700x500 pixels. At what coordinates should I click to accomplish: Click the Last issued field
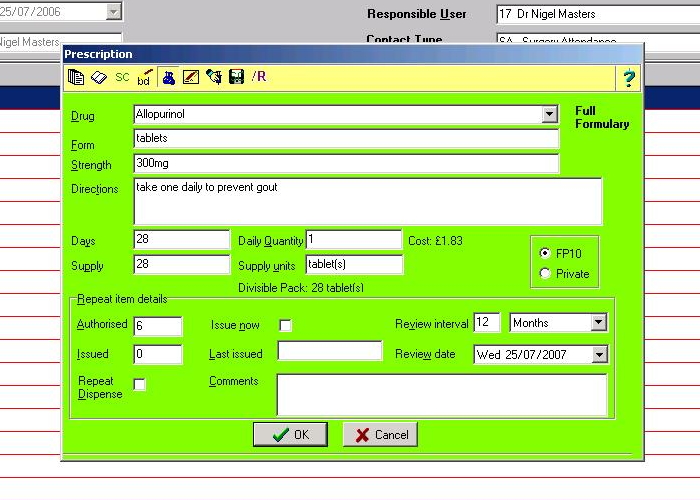(330, 351)
